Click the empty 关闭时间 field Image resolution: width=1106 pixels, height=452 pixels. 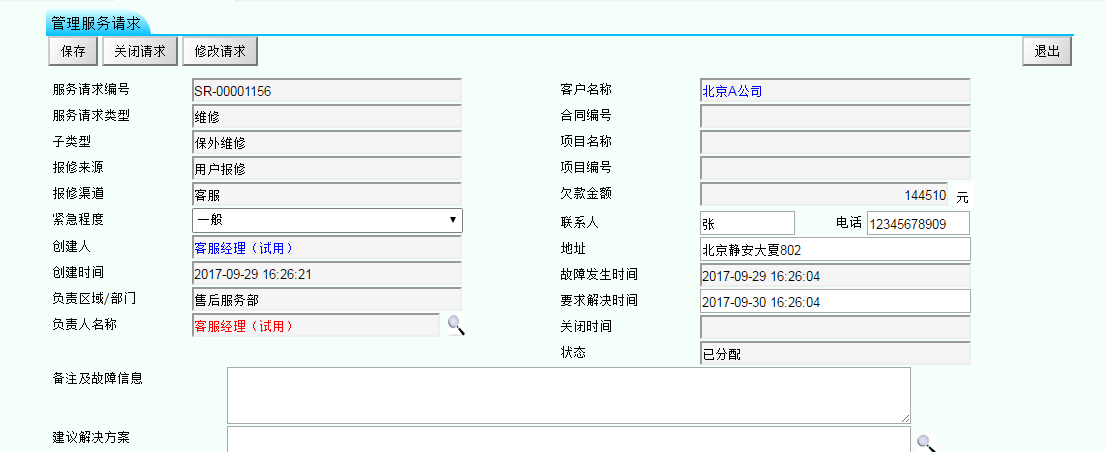[835, 328]
